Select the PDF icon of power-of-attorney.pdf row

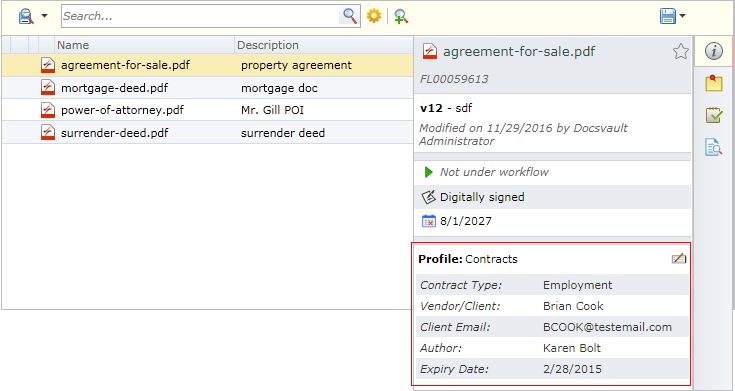click(x=48, y=110)
